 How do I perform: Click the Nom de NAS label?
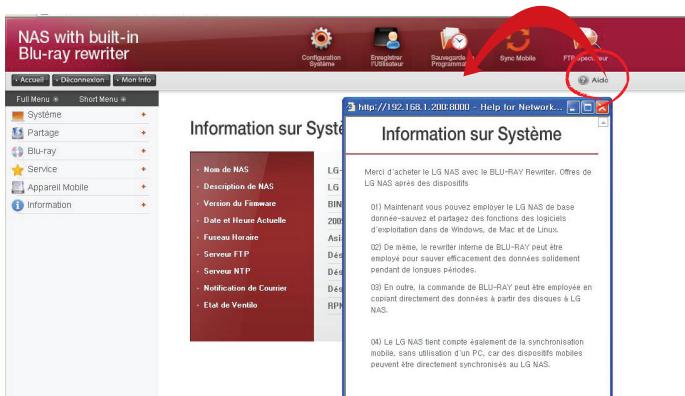pyautogui.click(x=226, y=170)
